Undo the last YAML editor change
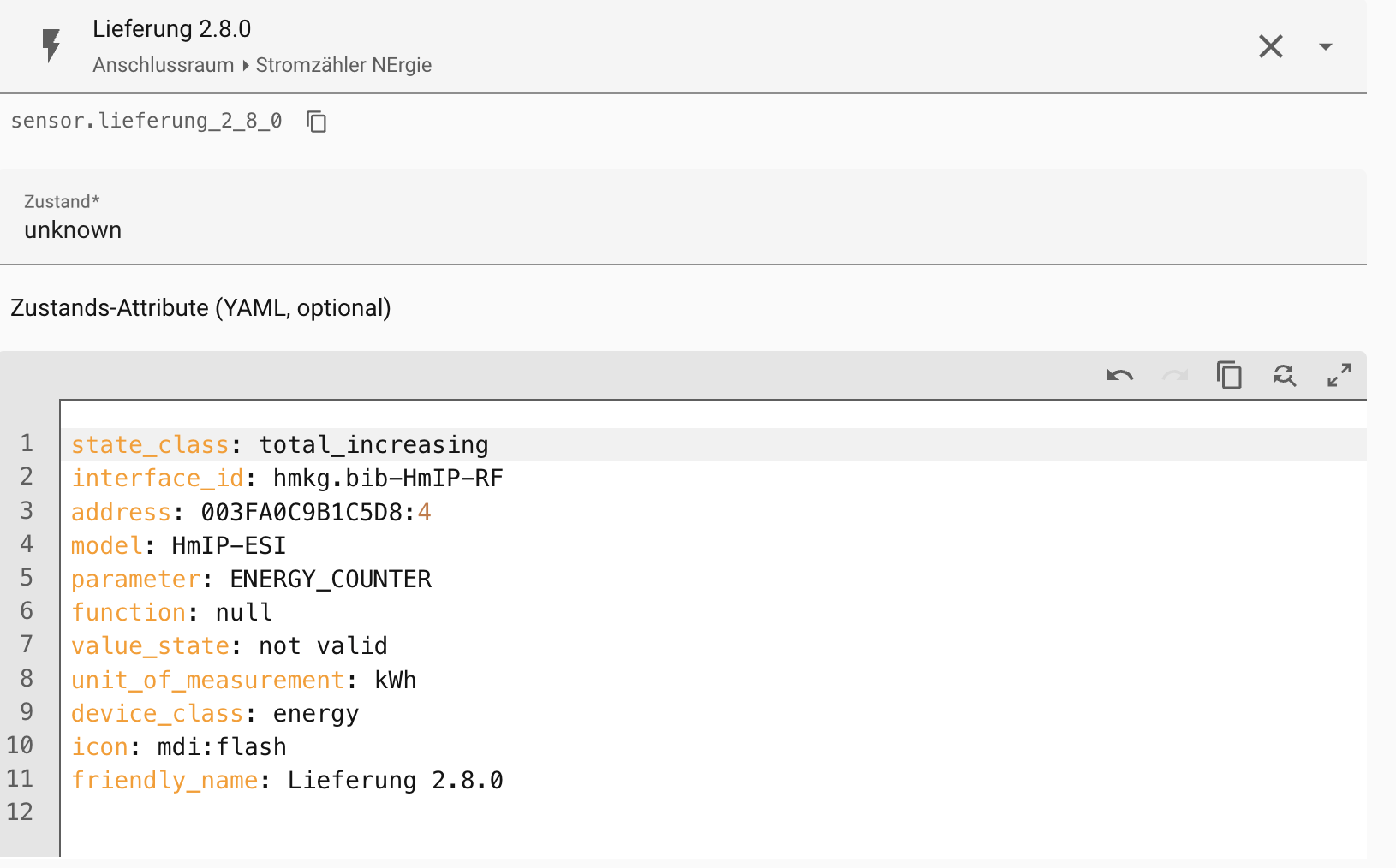The width and height of the screenshot is (1396, 868). click(x=1119, y=375)
